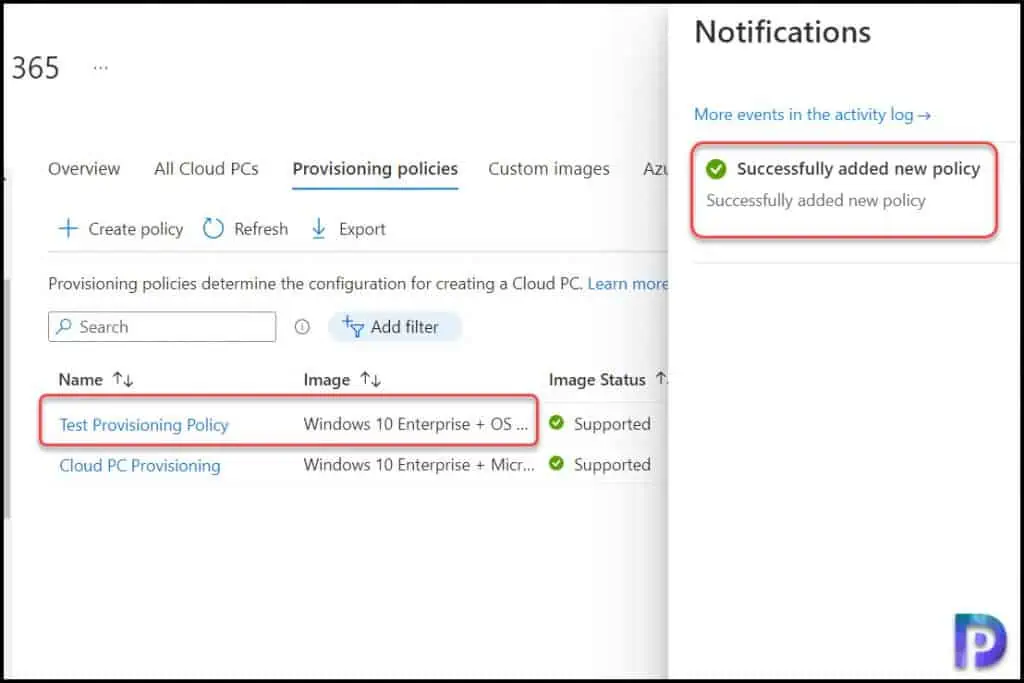The height and width of the screenshot is (683, 1024).
Task: Click the Export download arrow icon
Action: (x=319, y=229)
